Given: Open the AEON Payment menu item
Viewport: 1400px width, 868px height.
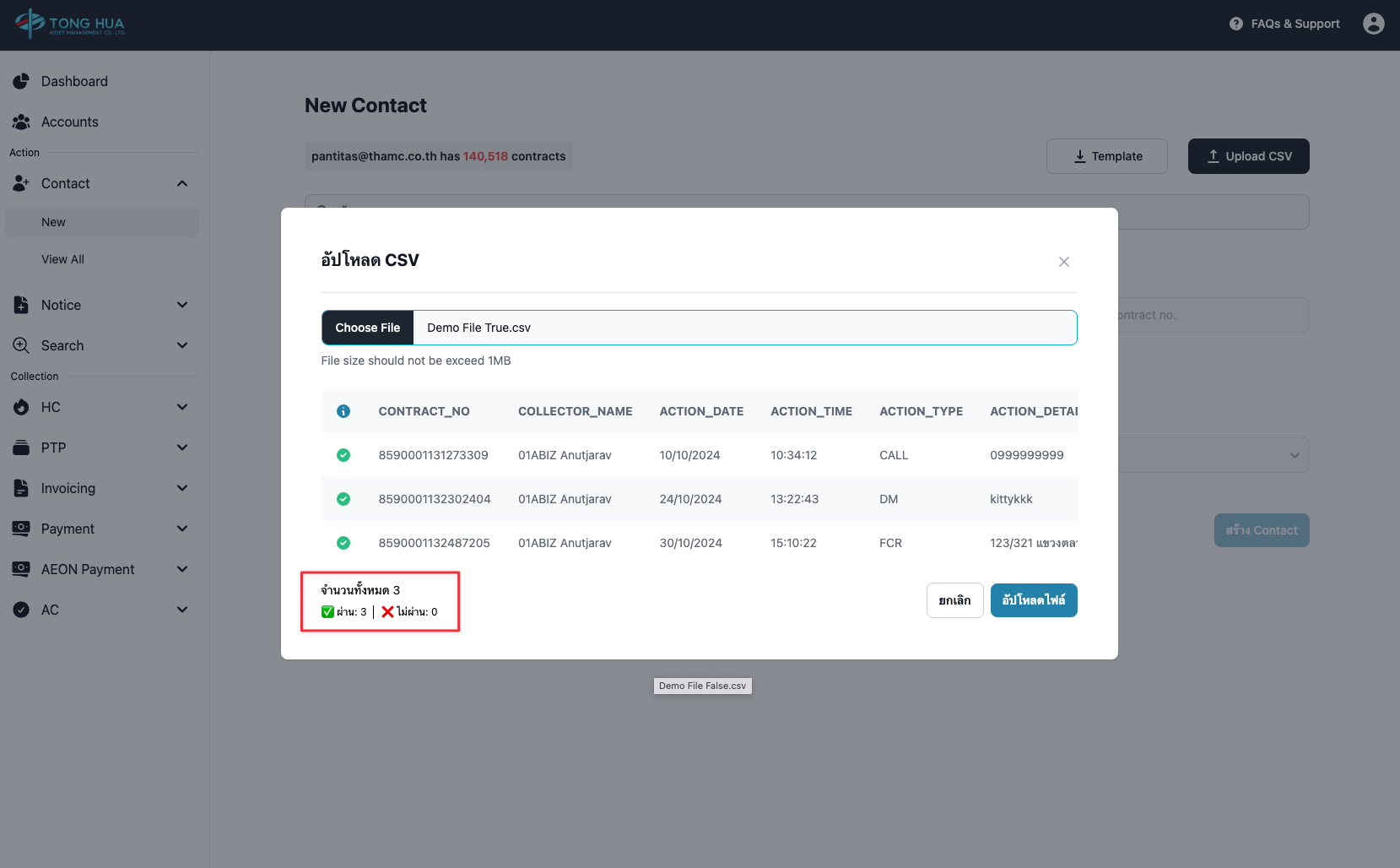Looking at the screenshot, I should tap(101, 569).
